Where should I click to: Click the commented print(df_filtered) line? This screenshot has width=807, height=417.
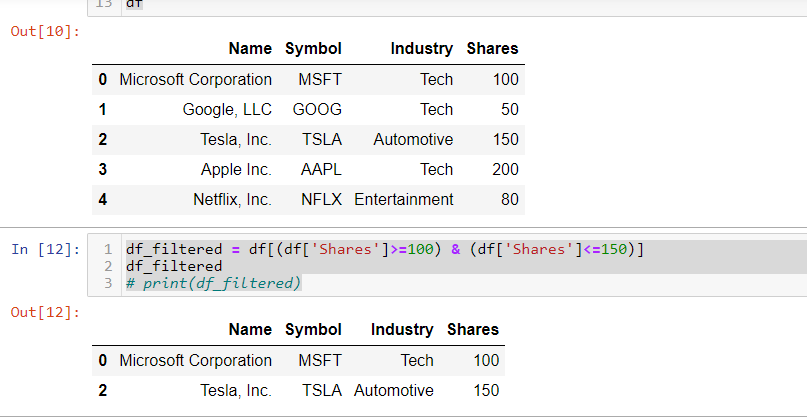pos(214,284)
